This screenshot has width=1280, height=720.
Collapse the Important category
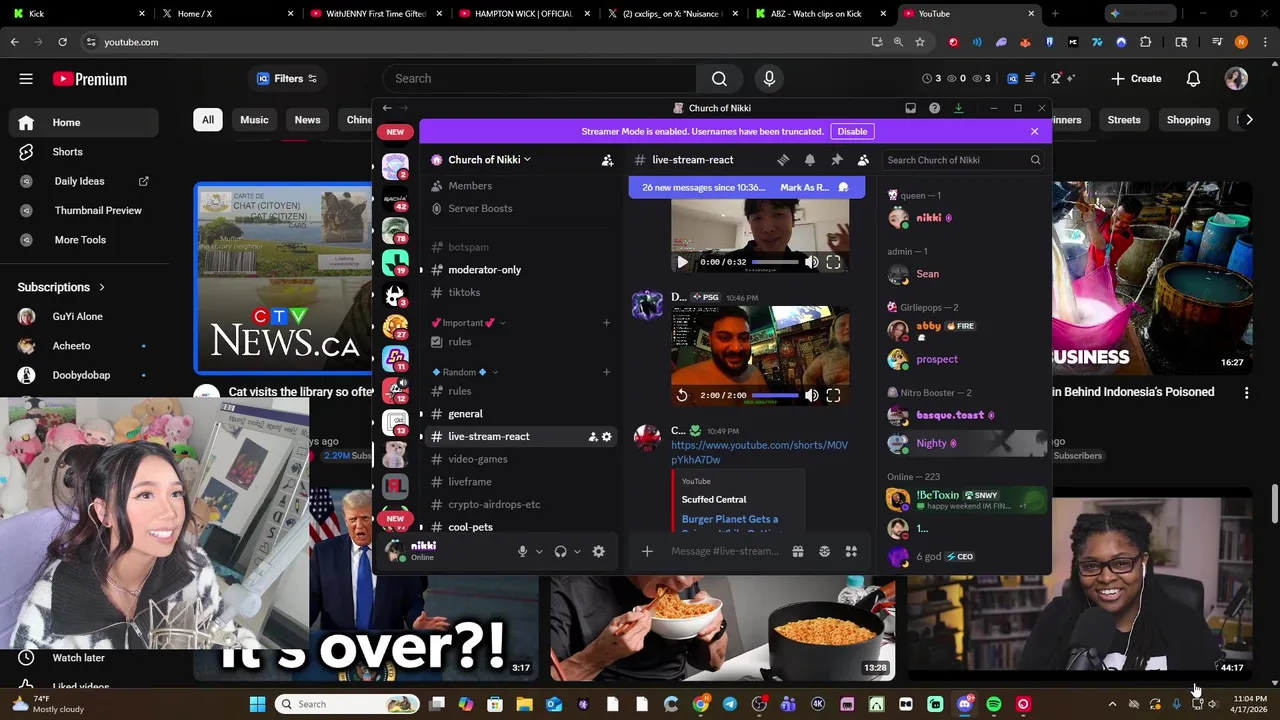tap(468, 323)
